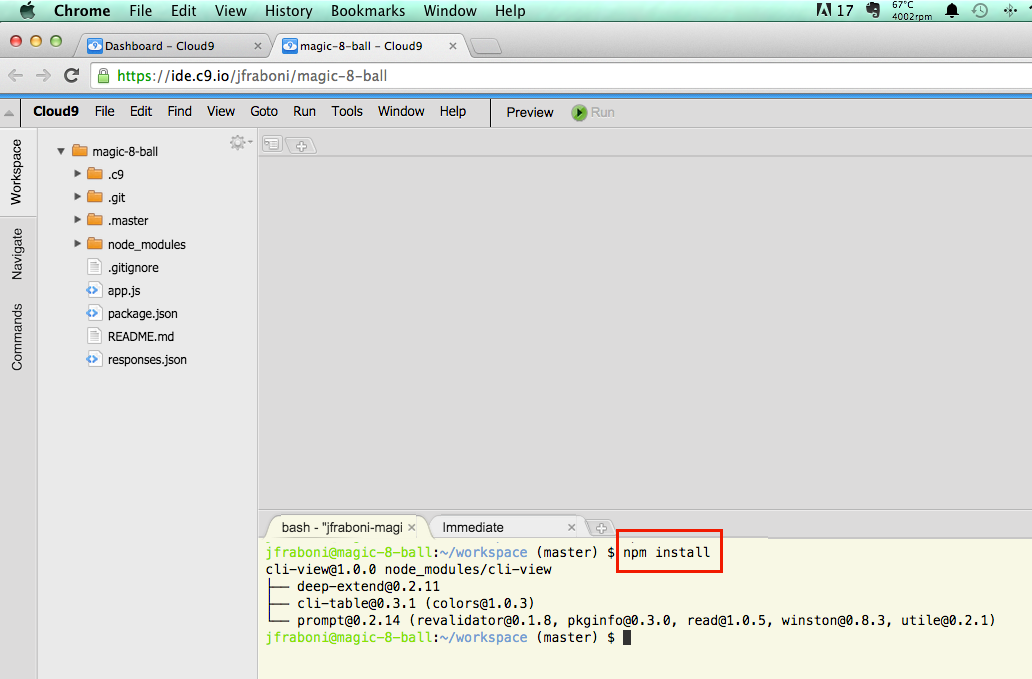Click the responses.json file icon

[x=93, y=359]
